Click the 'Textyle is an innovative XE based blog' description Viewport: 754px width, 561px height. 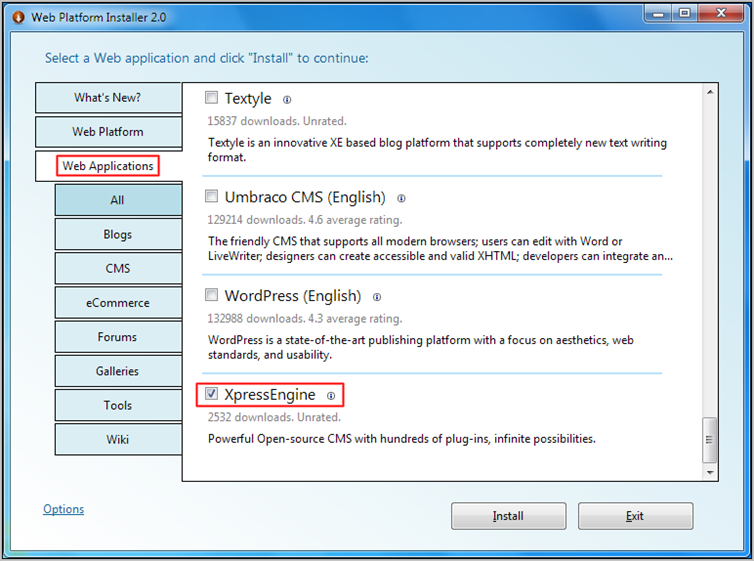(x=437, y=150)
